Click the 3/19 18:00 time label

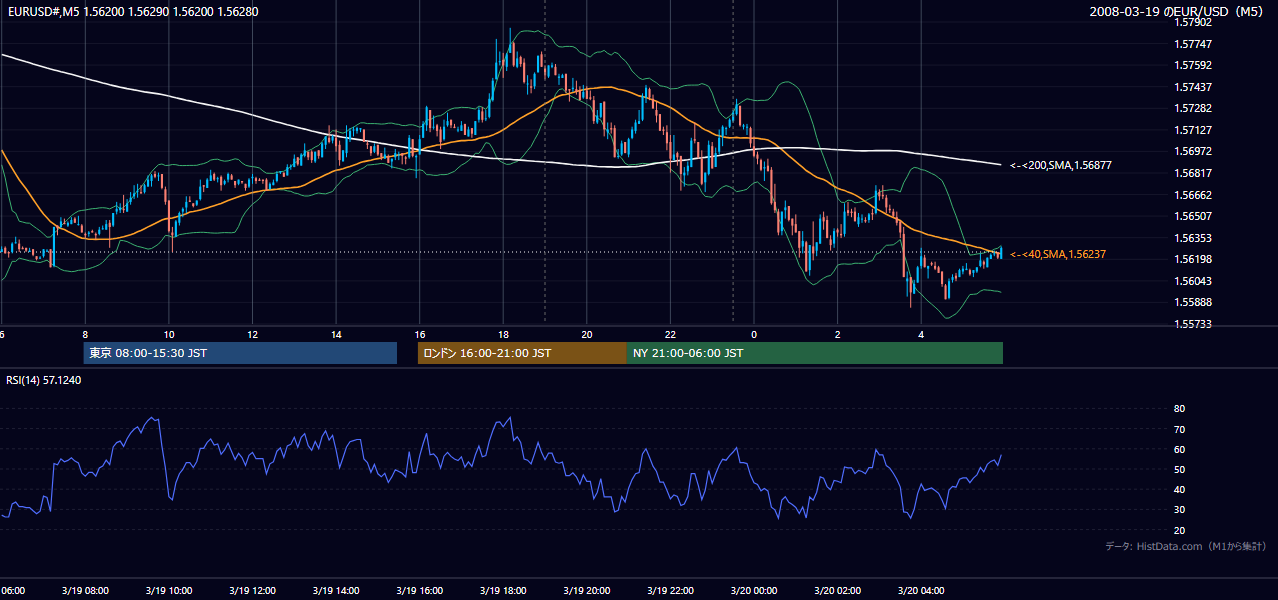click(x=503, y=590)
